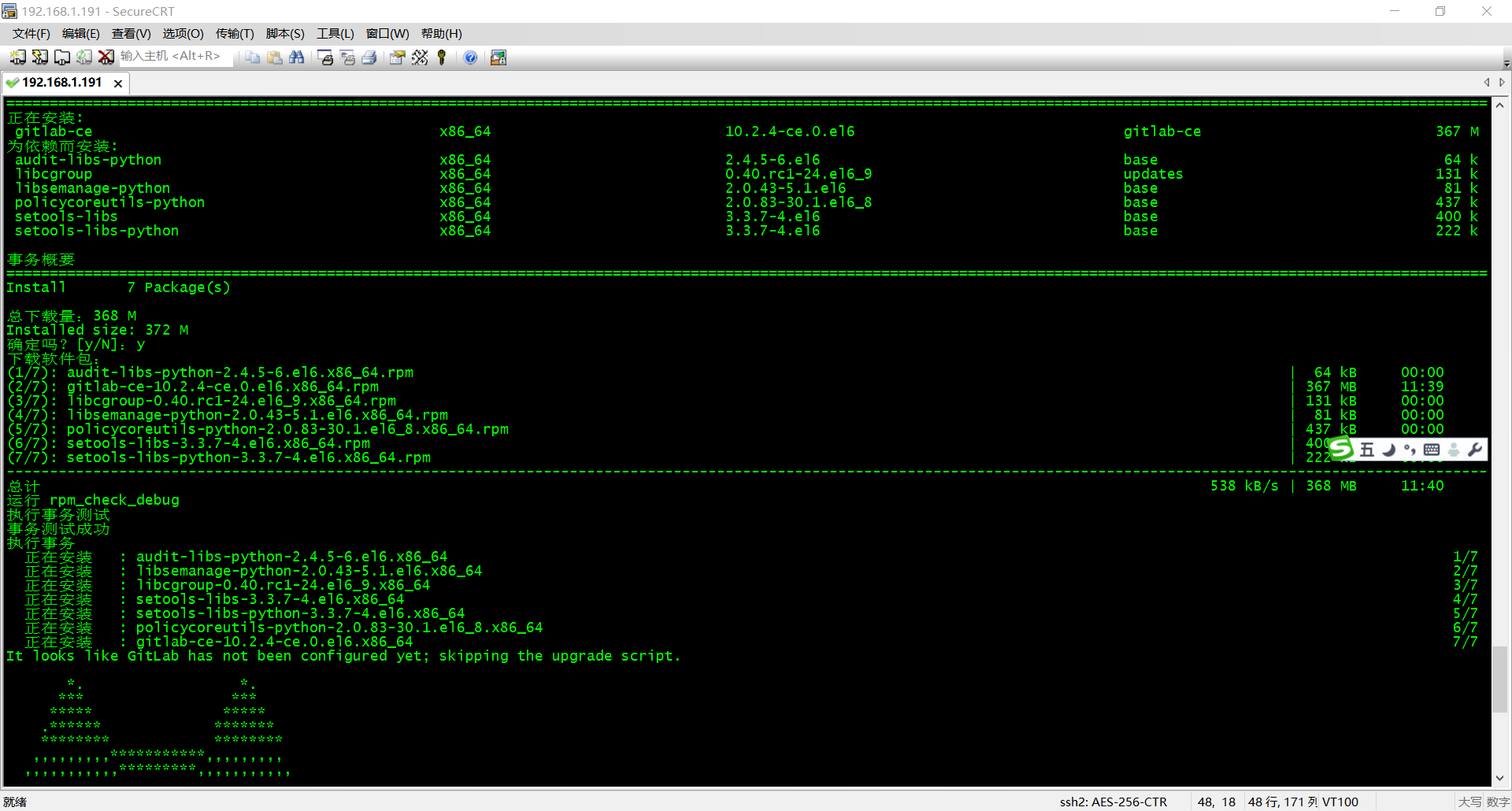Click the Print printer icon
This screenshot has height=811, width=1512.
click(369, 57)
